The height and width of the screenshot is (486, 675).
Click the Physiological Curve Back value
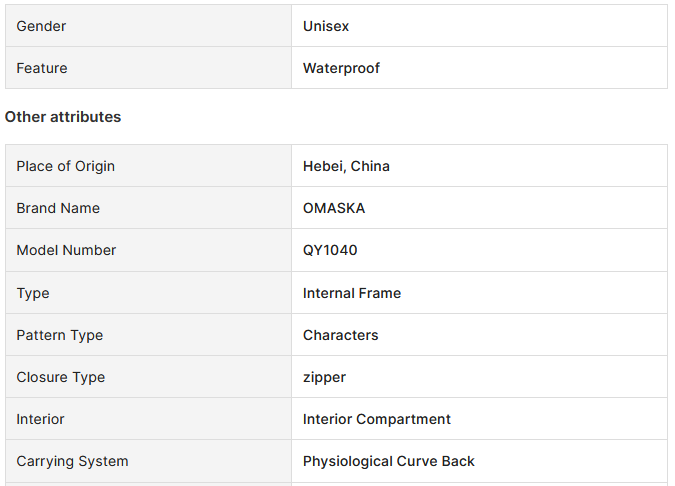(389, 461)
